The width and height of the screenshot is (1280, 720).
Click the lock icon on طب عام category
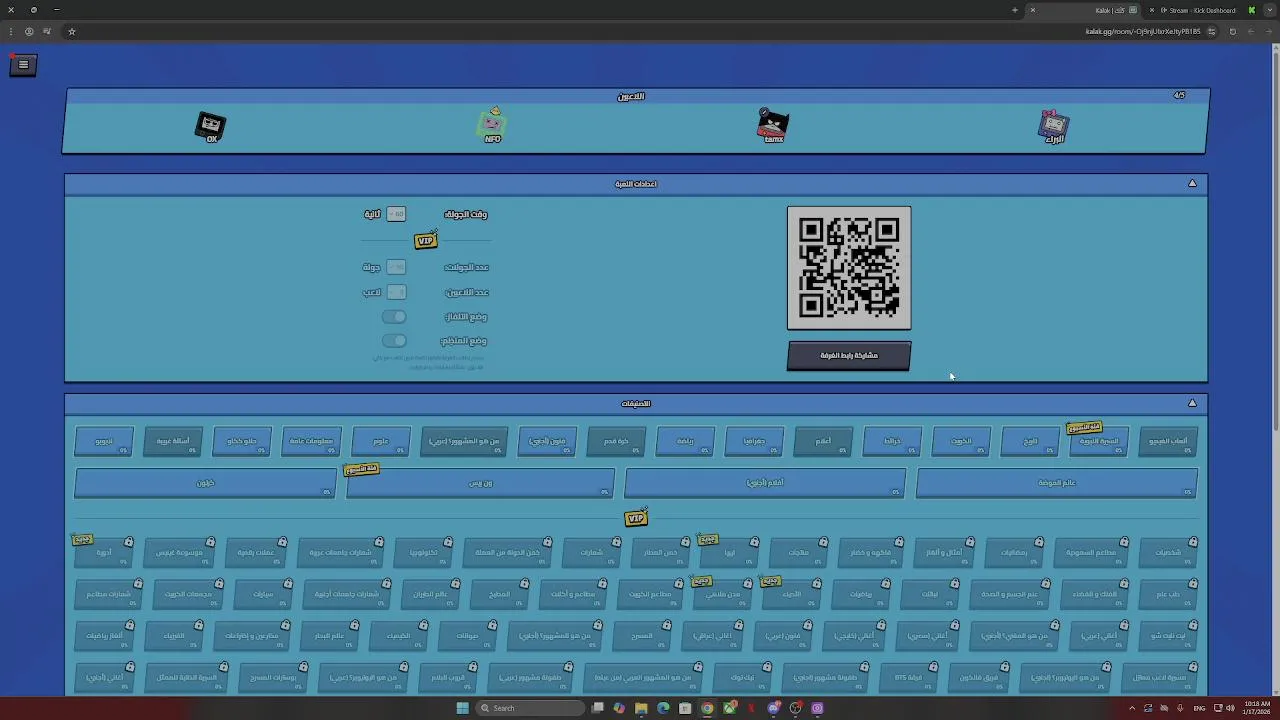click(x=1194, y=584)
